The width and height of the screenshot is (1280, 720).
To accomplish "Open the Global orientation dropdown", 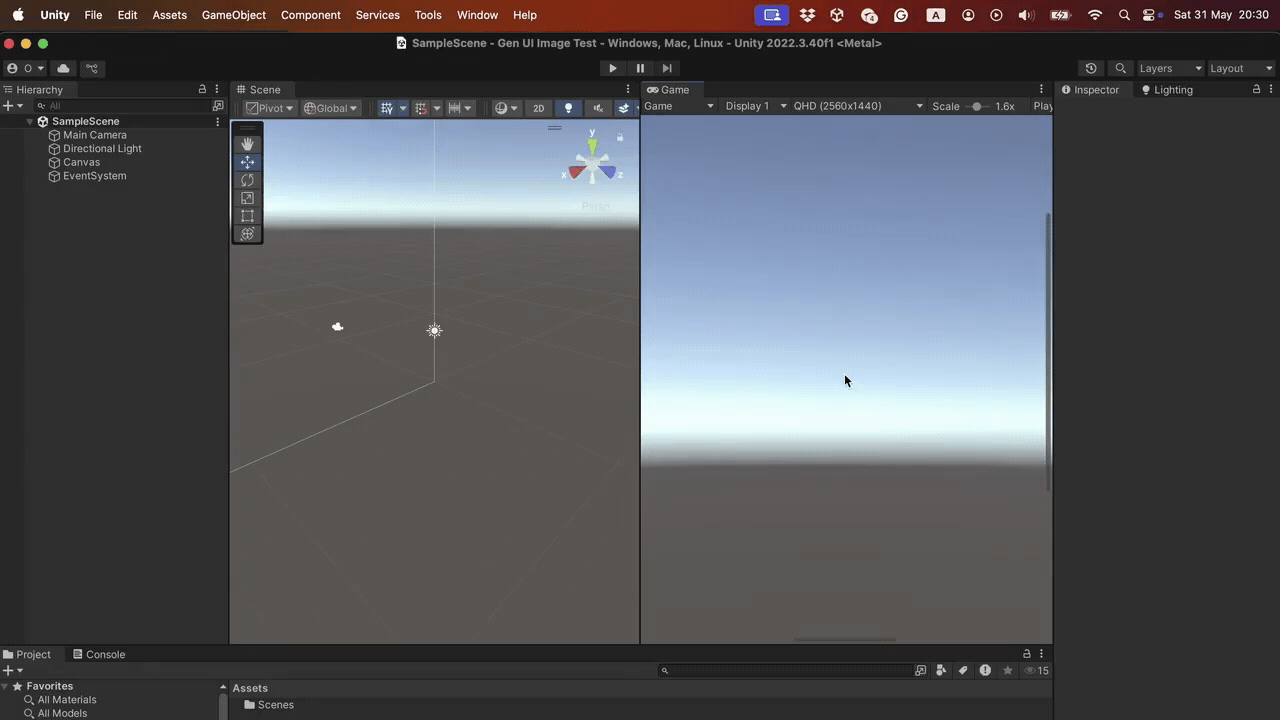I will [333, 108].
